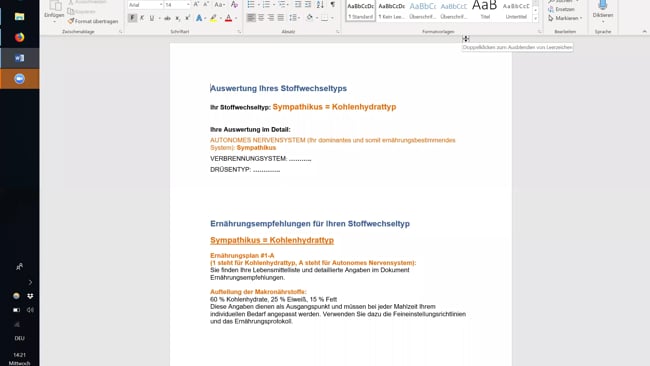Screen dimensions: 650x366
Task: Open File Explorer from the taskbar
Action: tap(19, 17)
